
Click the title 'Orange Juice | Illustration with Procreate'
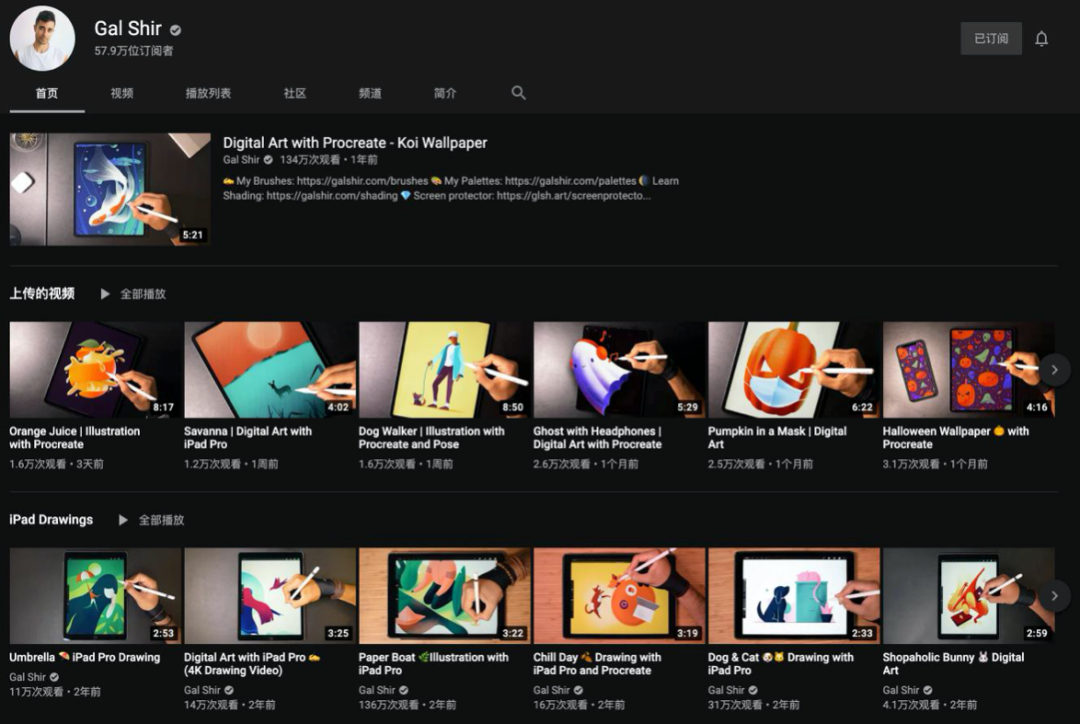pyautogui.click(x=74, y=437)
